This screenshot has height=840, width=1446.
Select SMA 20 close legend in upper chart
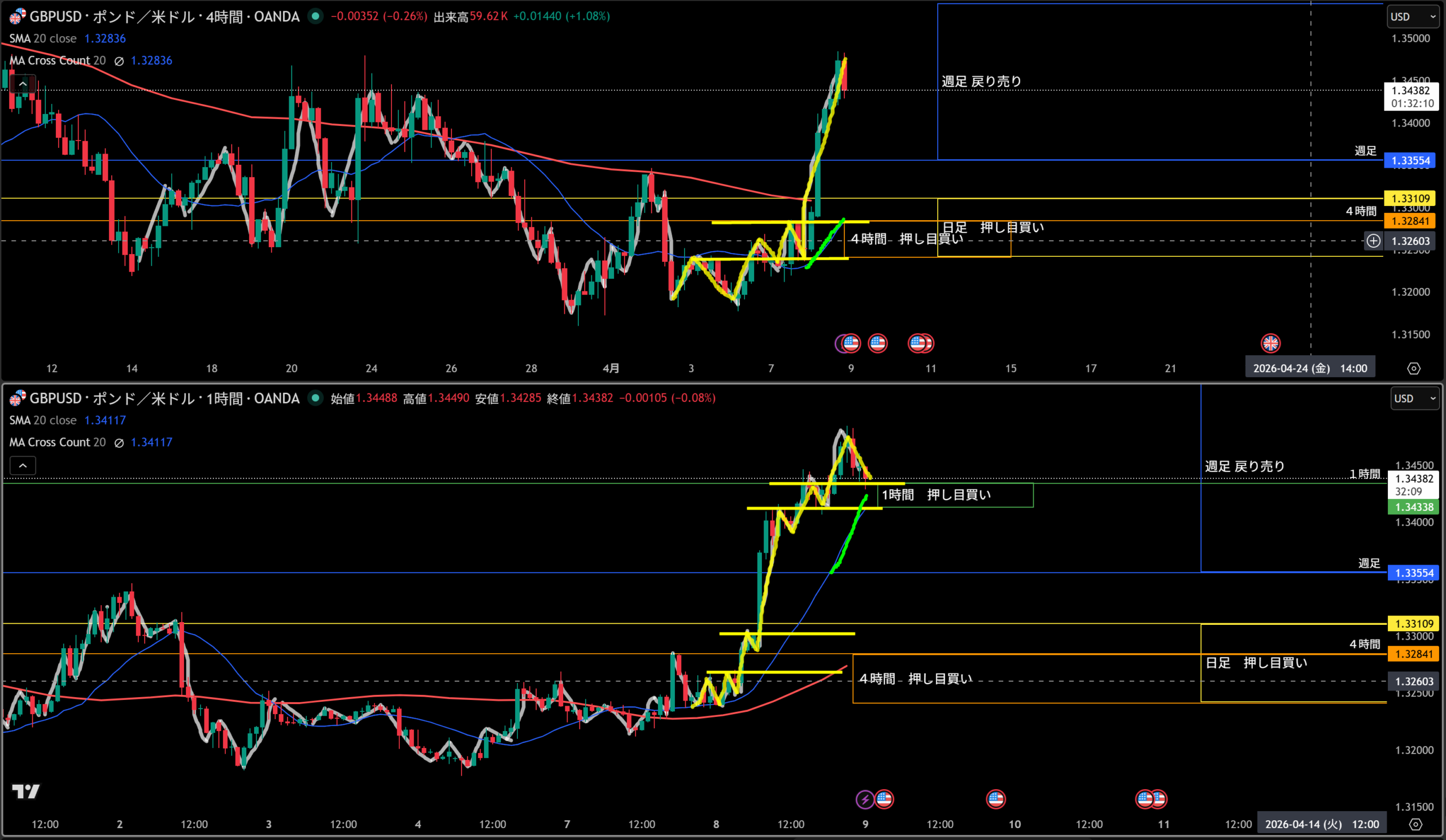point(43,38)
